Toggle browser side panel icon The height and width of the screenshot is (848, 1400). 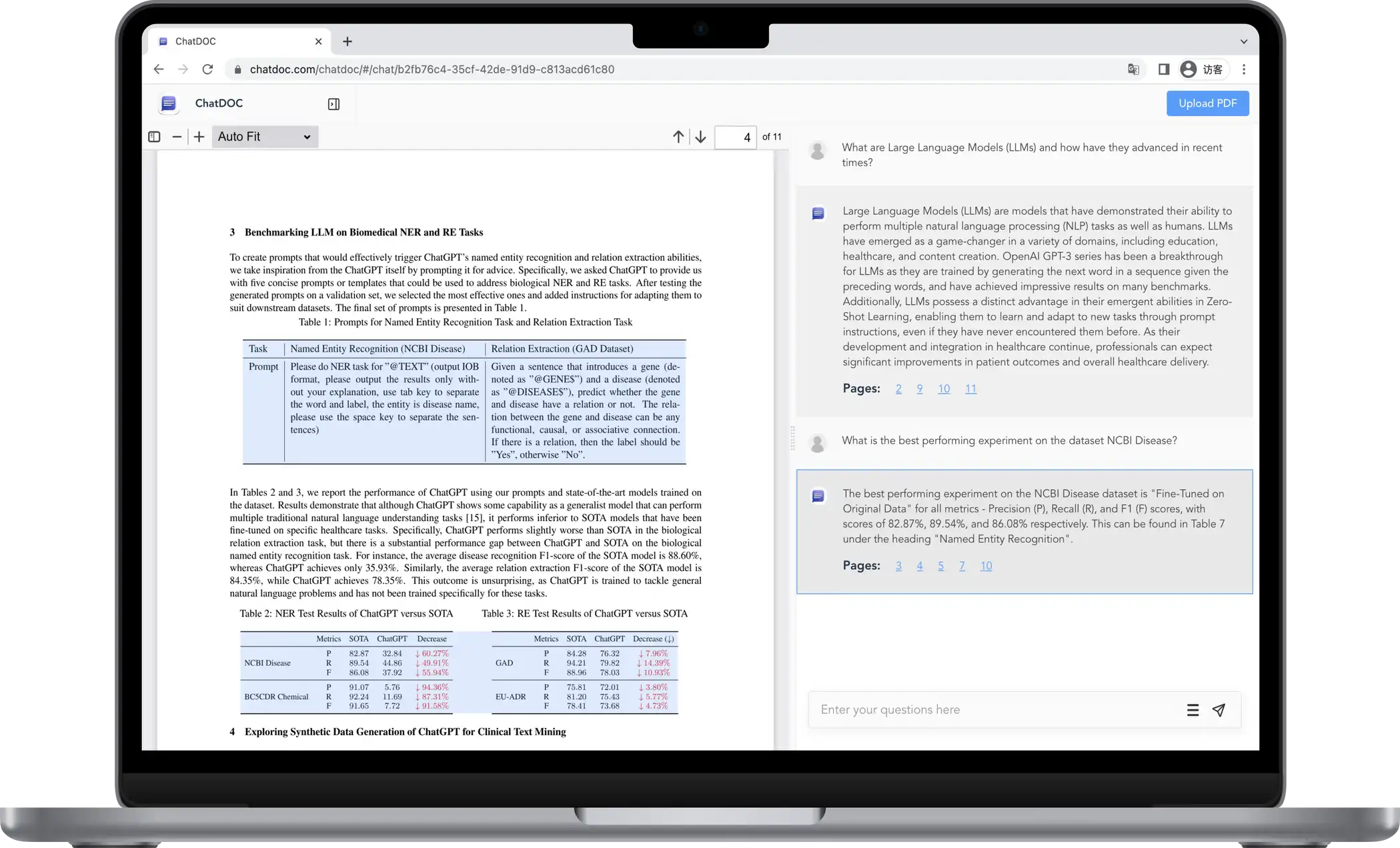[1164, 69]
